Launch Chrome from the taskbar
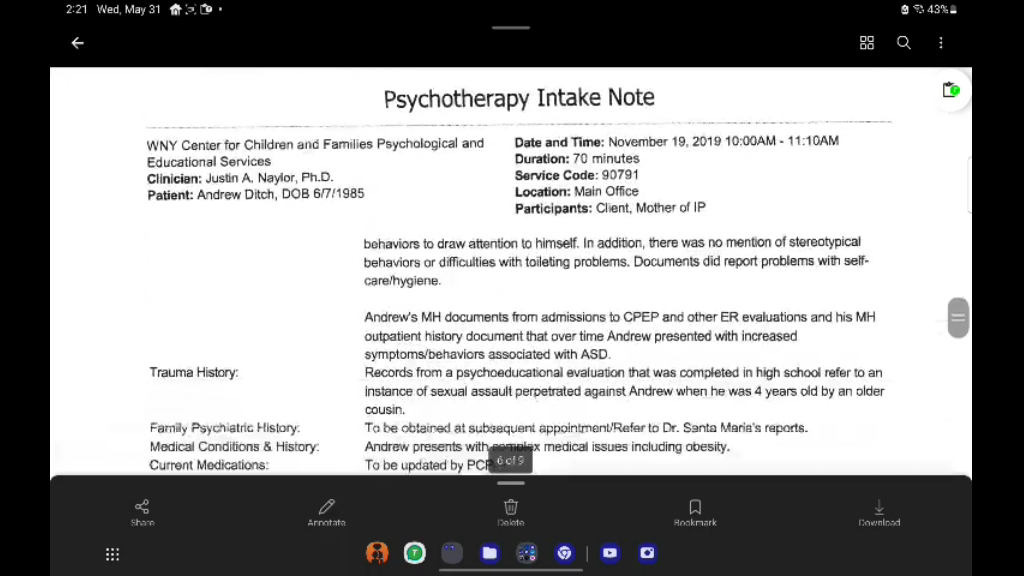1024x576 pixels. point(565,553)
